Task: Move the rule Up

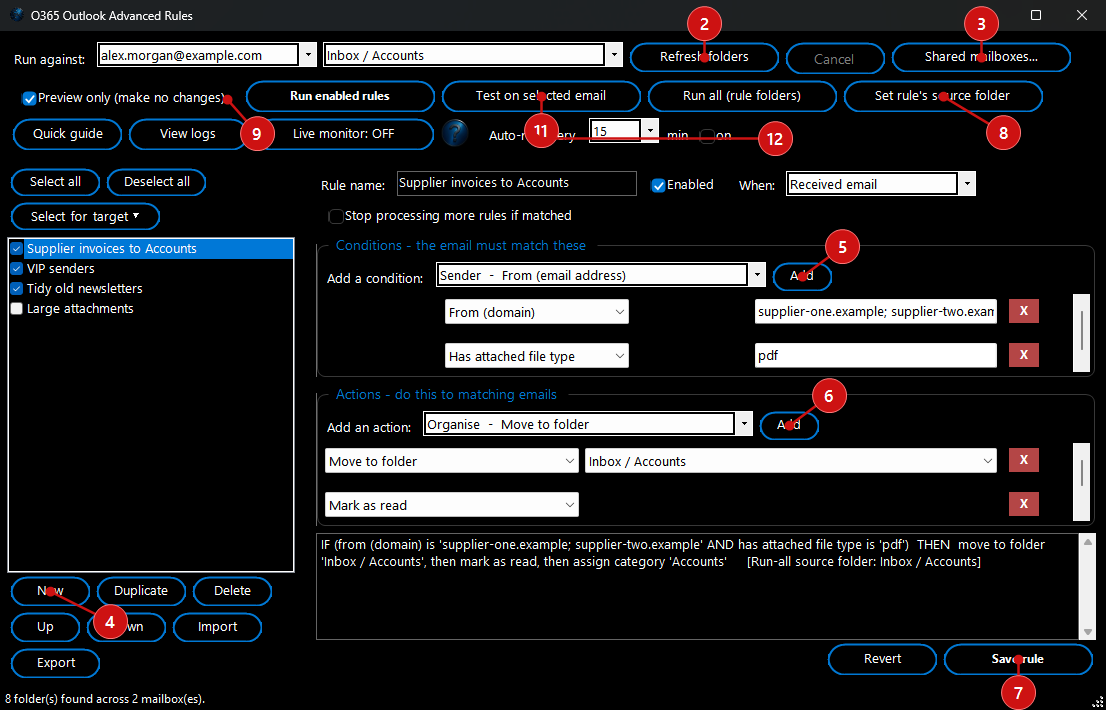Action: tap(45, 627)
